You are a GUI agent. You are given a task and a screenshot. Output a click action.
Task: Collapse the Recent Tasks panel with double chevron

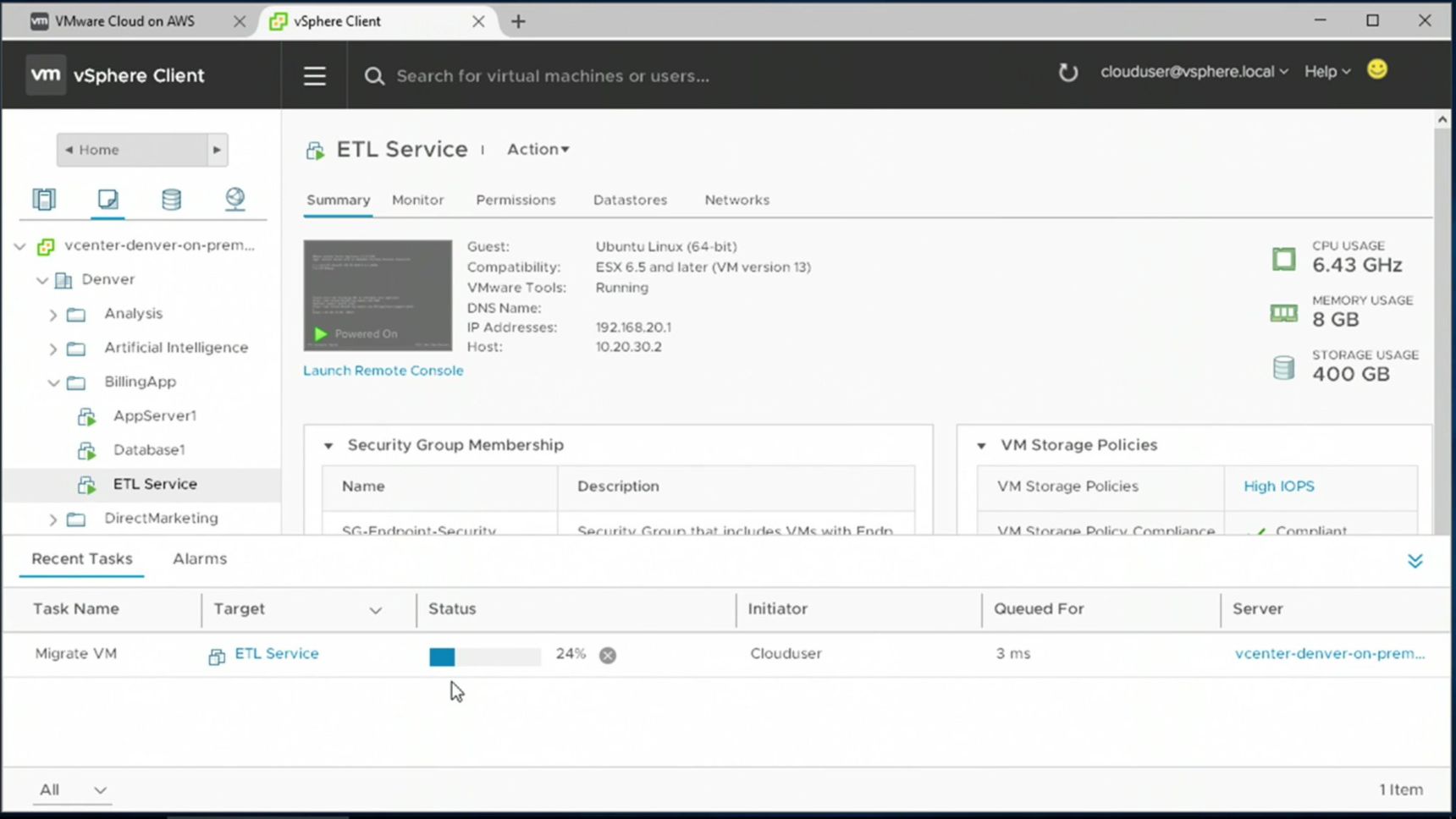1415,561
